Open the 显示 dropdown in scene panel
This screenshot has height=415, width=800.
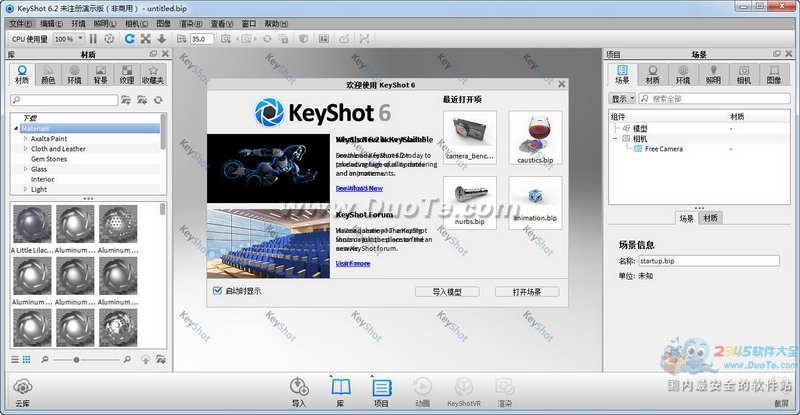[x=622, y=99]
